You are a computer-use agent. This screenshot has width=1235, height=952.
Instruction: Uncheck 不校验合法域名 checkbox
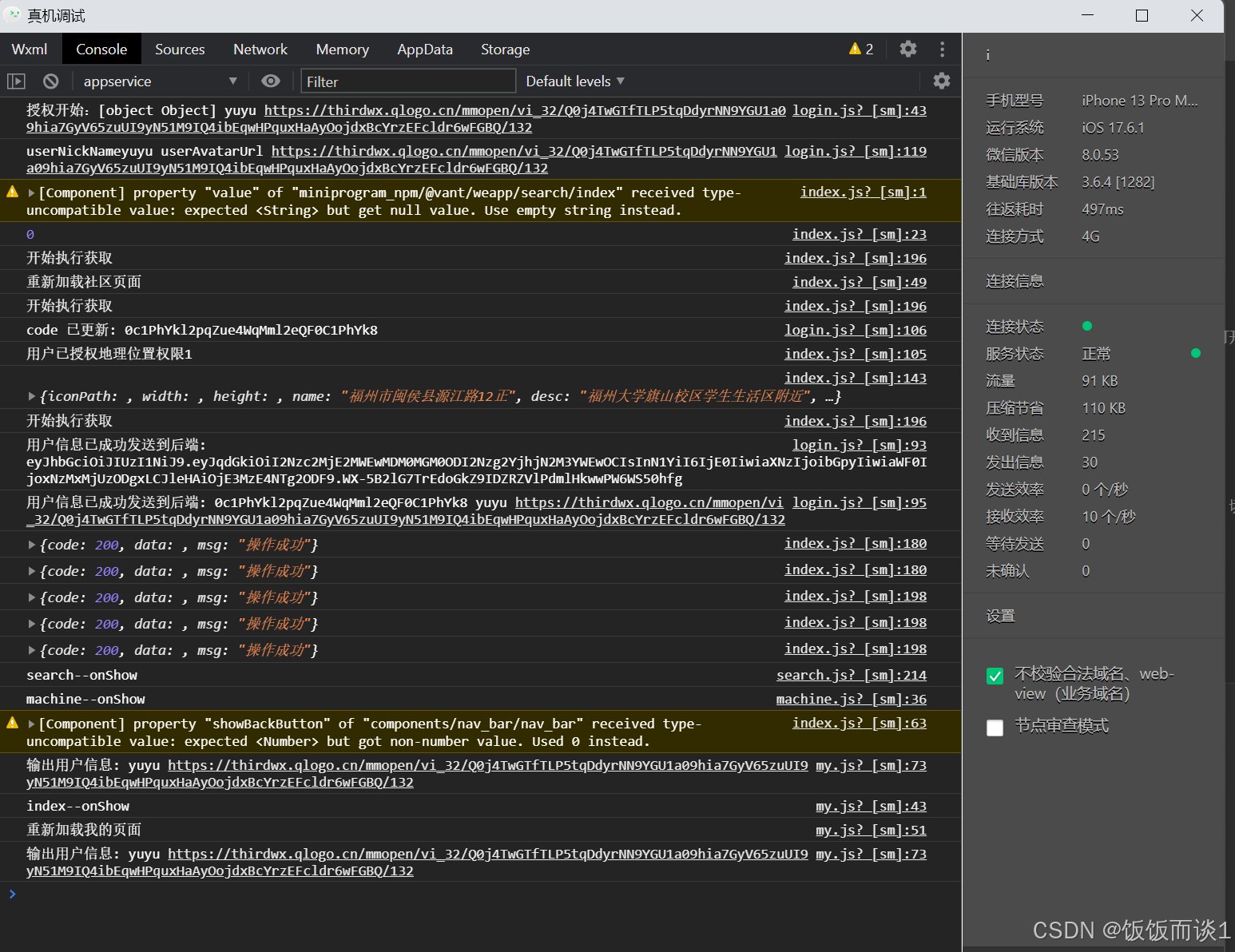click(x=995, y=676)
